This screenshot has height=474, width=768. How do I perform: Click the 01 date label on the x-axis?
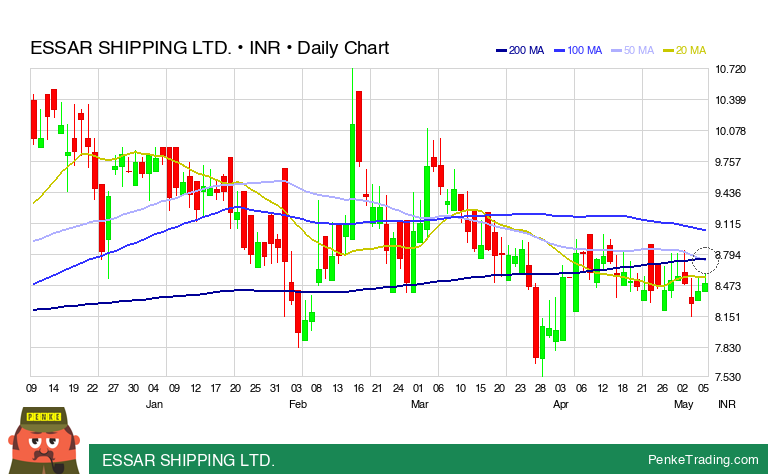click(x=418, y=388)
